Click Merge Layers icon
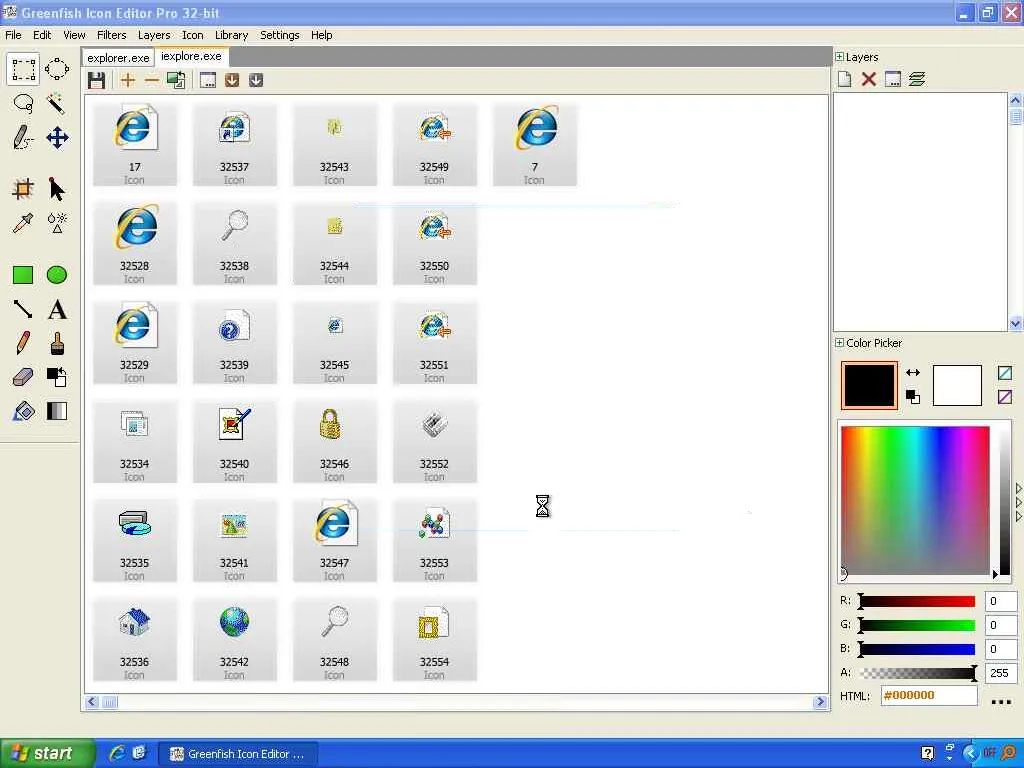 coord(917,79)
